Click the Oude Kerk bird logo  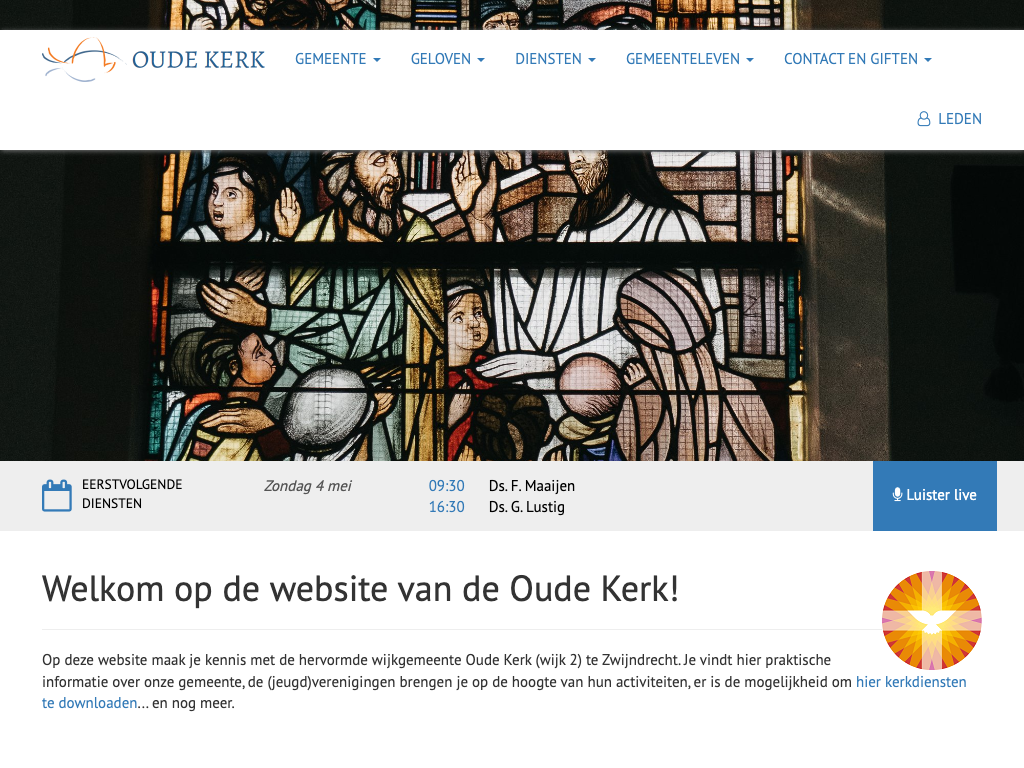tap(82, 59)
